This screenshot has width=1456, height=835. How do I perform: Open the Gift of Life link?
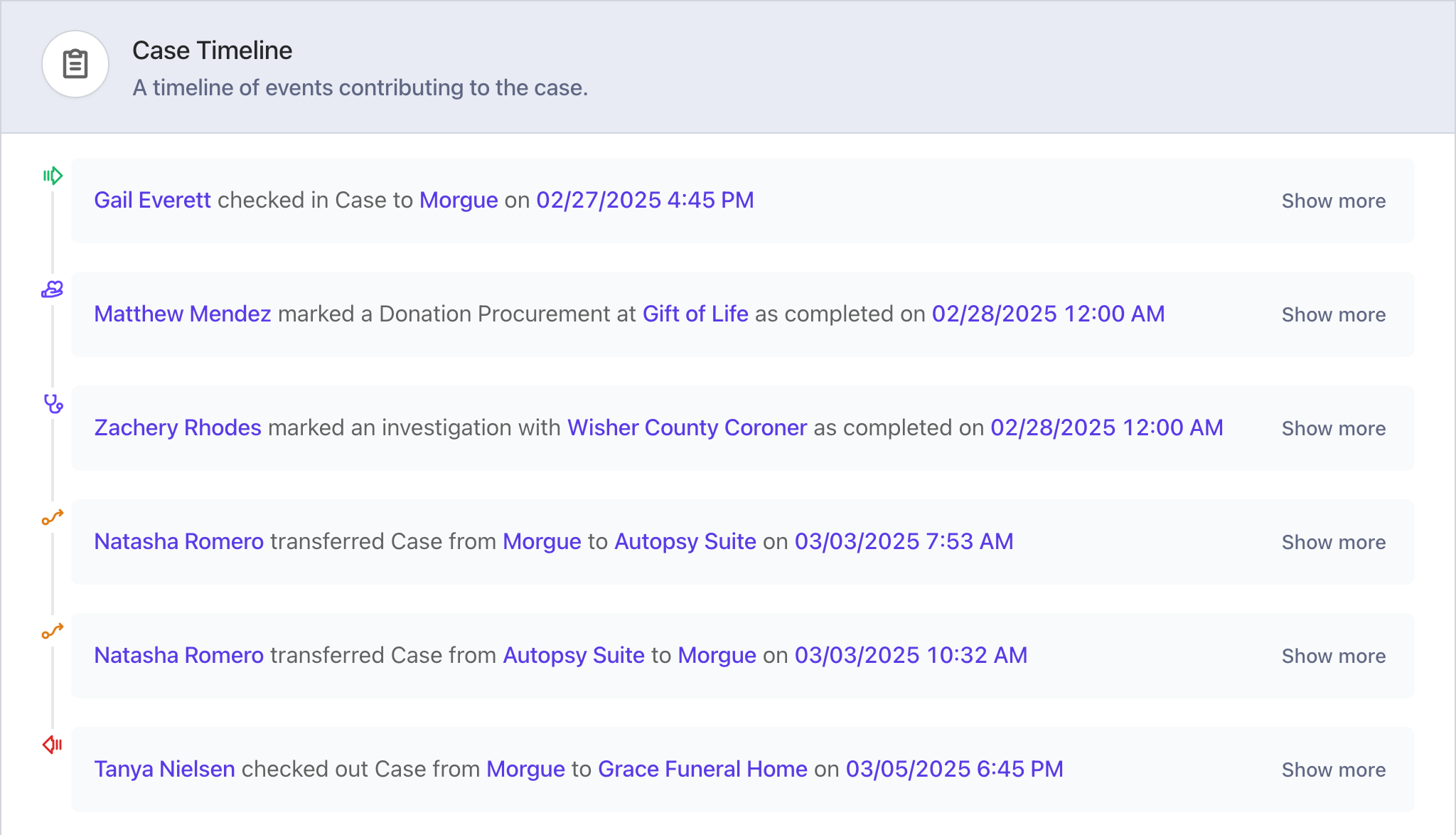695,314
